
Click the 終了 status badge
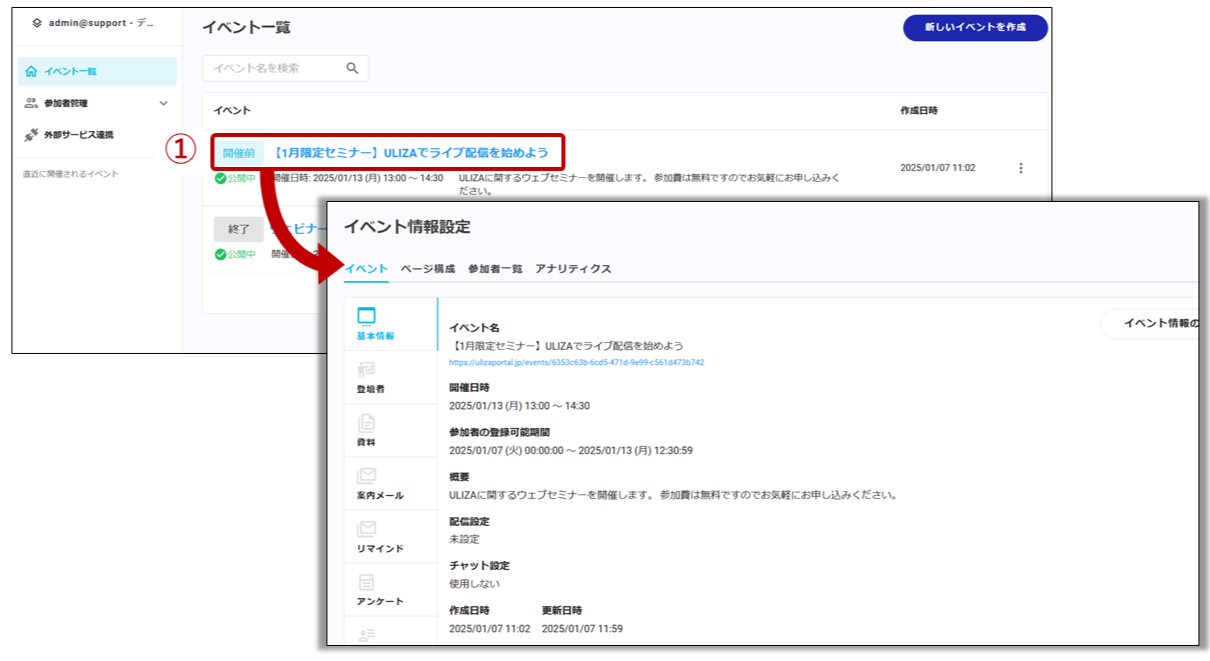tap(239, 229)
